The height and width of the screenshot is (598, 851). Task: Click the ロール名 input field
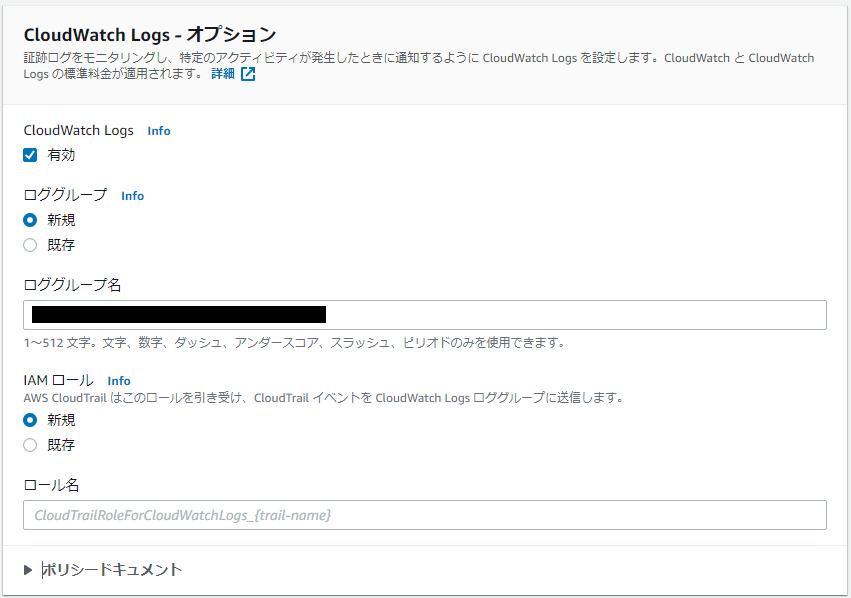pos(424,515)
